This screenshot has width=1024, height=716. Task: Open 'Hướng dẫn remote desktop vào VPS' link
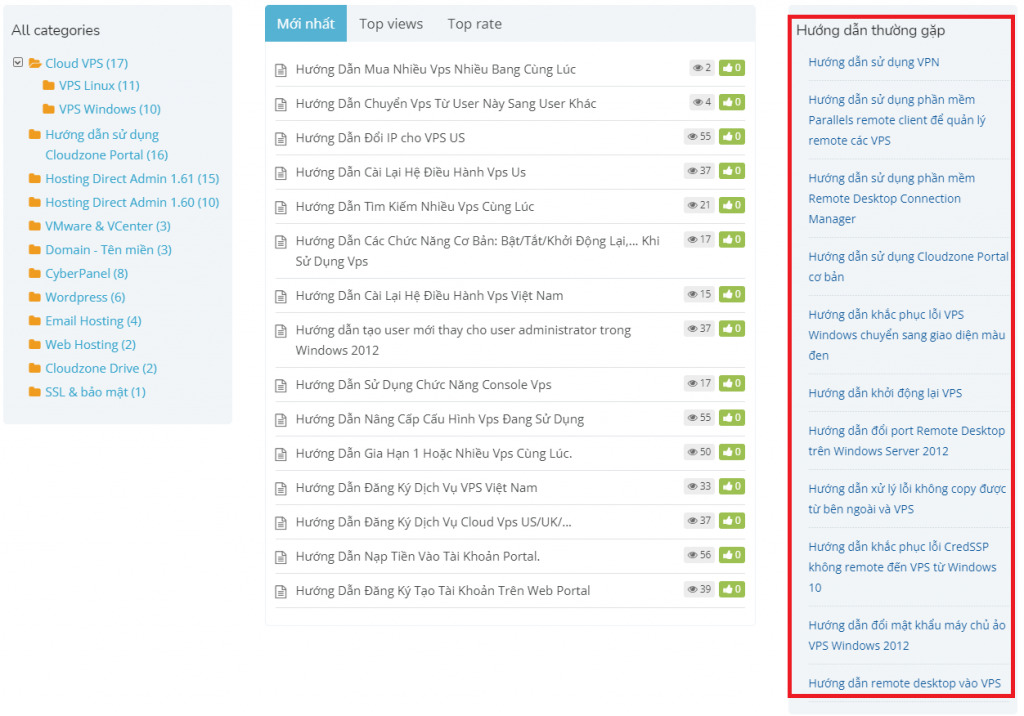click(904, 683)
